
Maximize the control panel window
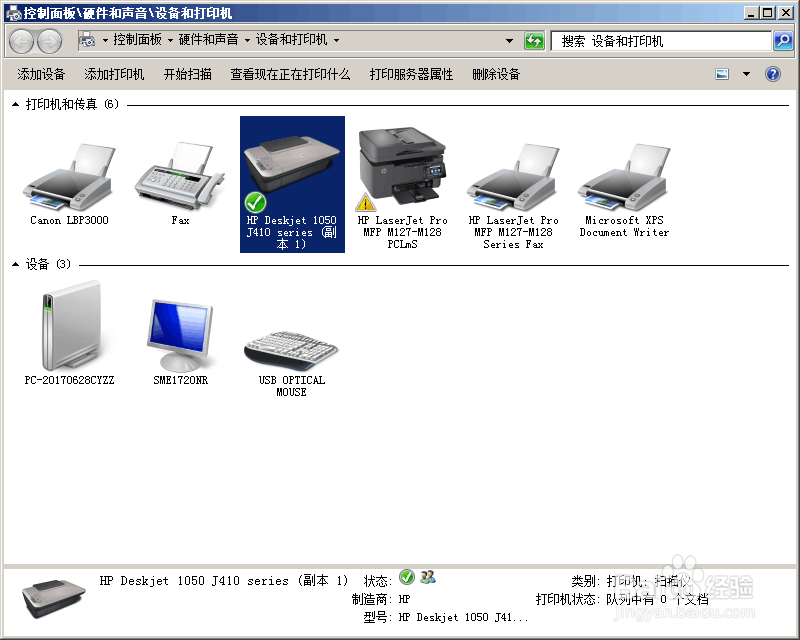pos(767,13)
